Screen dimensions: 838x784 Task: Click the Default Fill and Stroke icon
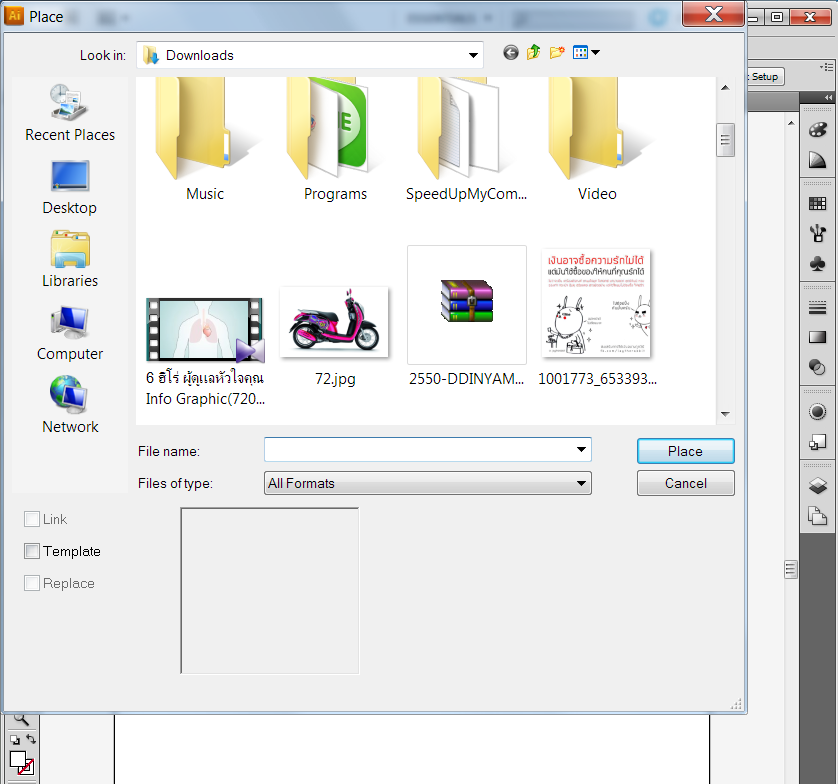tap(15, 740)
